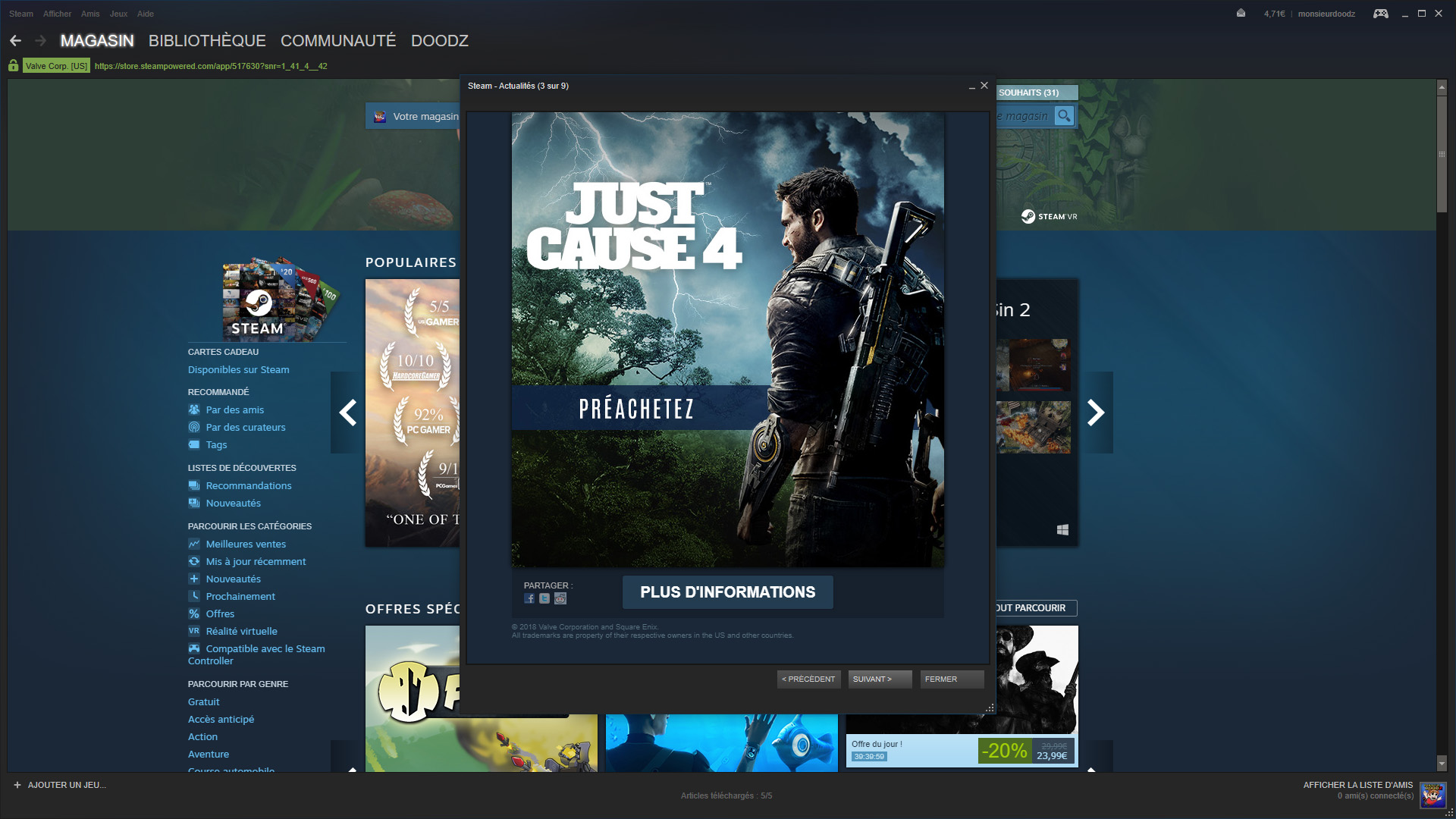Image resolution: width=1456 pixels, height=819 pixels.
Task: Click the Offres percent icon
Action: coord(194,613)
